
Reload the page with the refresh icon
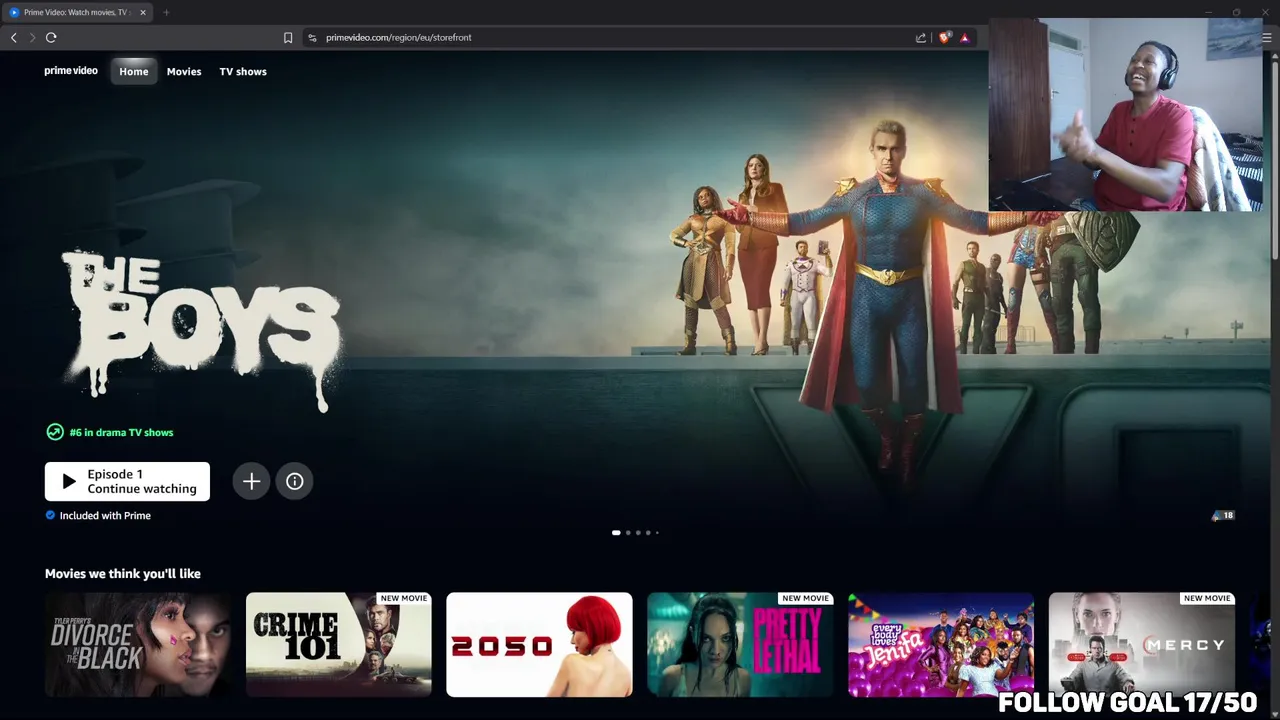51,37
